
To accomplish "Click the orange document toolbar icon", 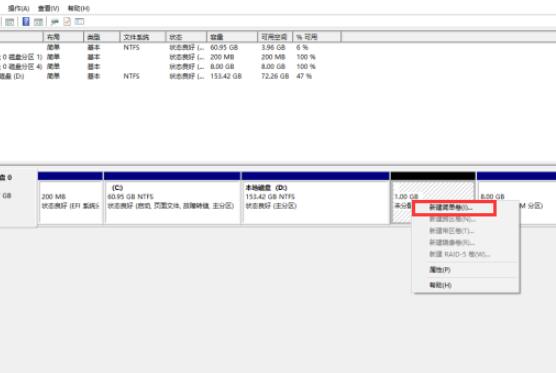I will 67,22.
